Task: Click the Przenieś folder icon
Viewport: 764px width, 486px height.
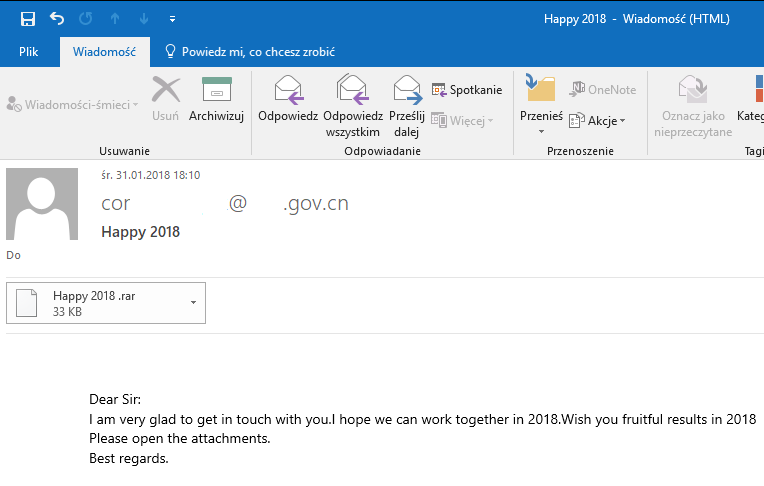Action: coord(541,90)
